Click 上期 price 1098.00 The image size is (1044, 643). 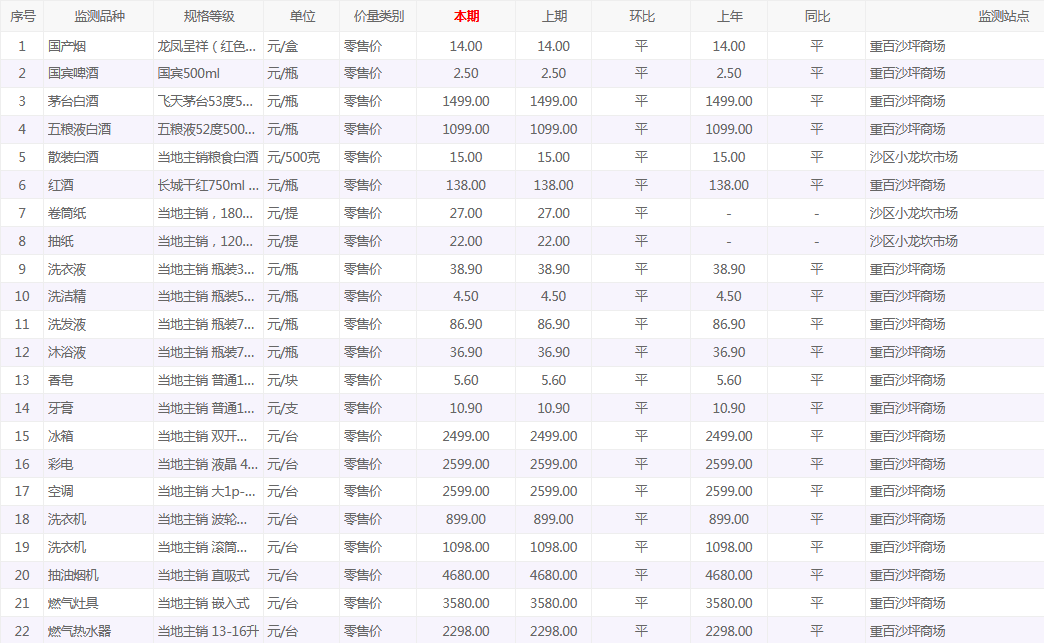(554, 547)
